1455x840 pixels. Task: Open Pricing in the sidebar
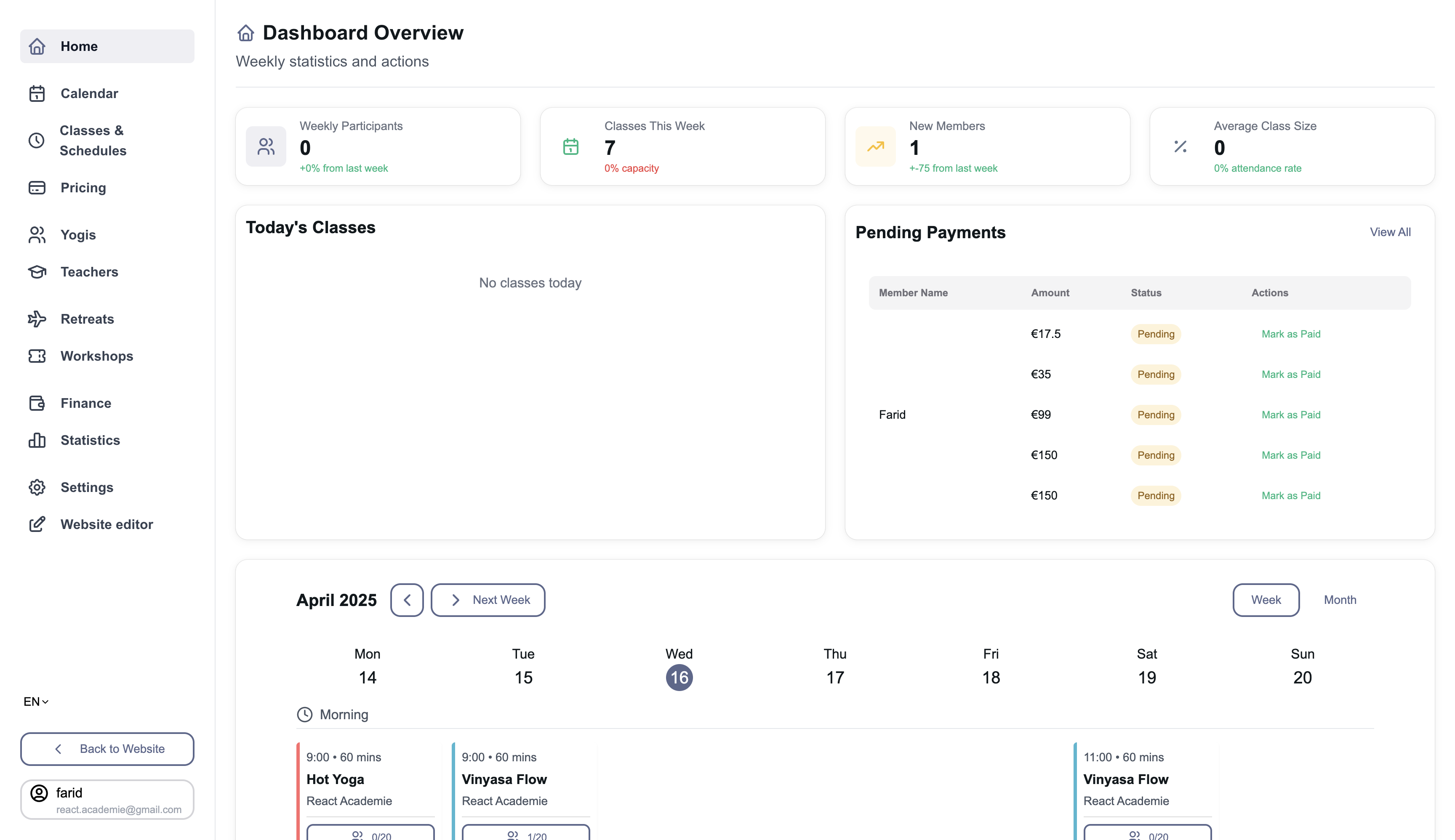point(83,188)
